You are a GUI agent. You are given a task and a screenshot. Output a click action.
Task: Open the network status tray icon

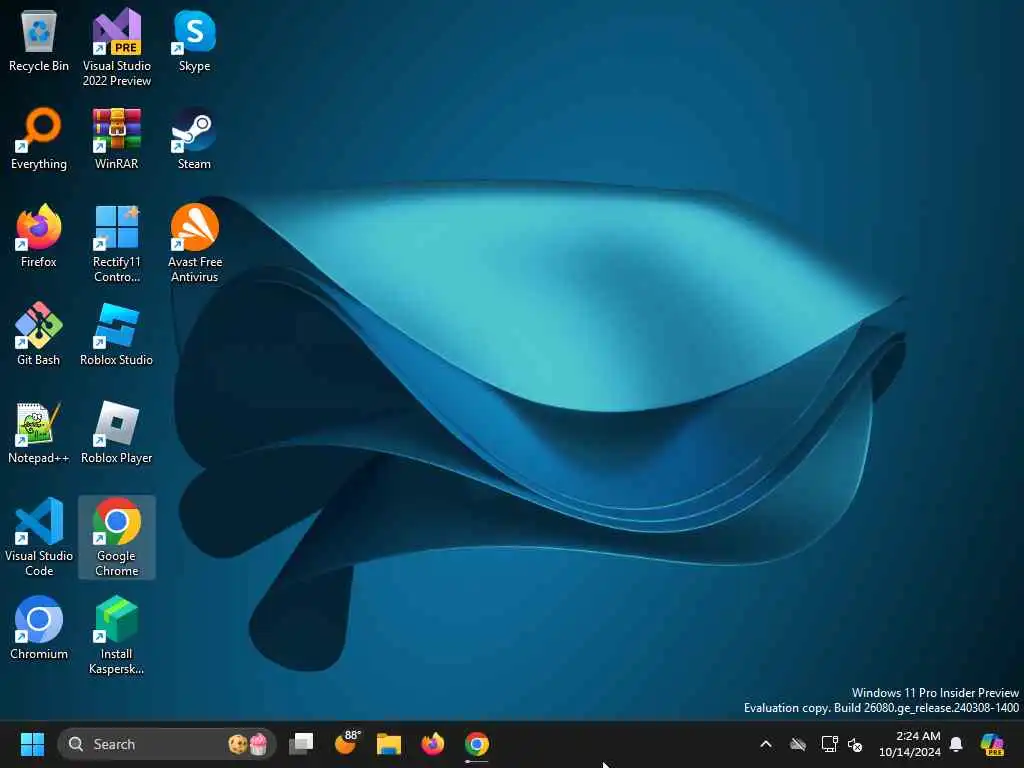[829, 744]
